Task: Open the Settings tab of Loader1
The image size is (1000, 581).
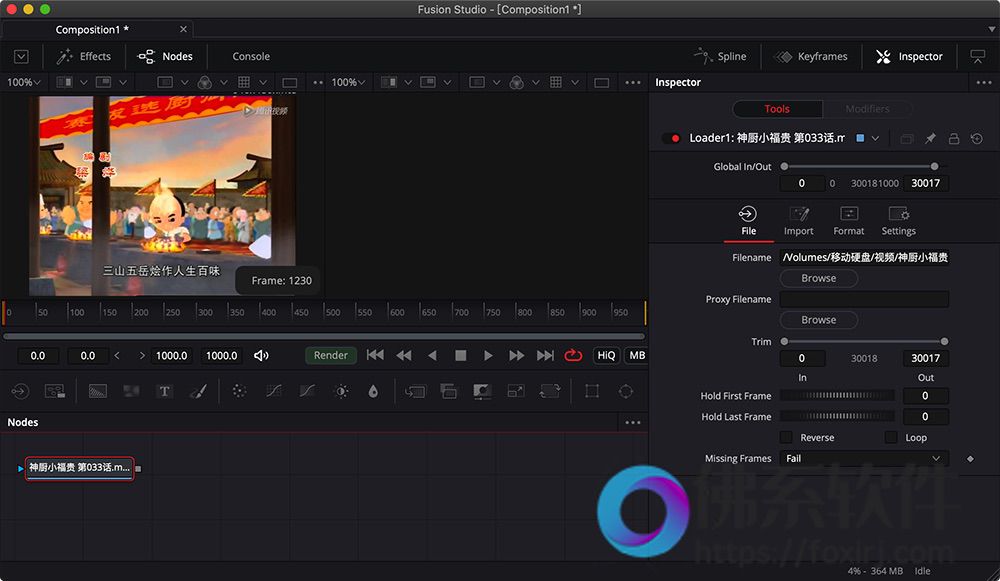Action: tap(898, 221)
